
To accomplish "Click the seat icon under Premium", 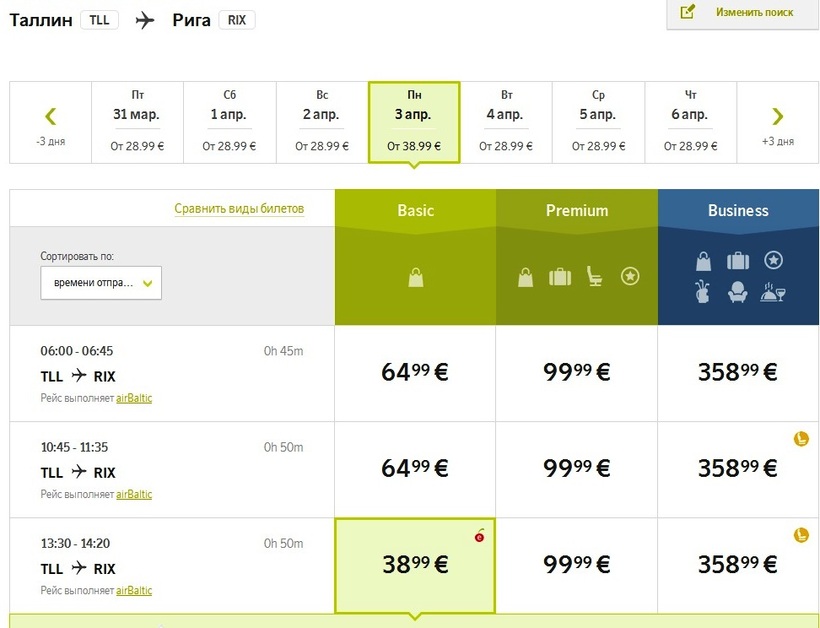I will [x=595, y=277].
